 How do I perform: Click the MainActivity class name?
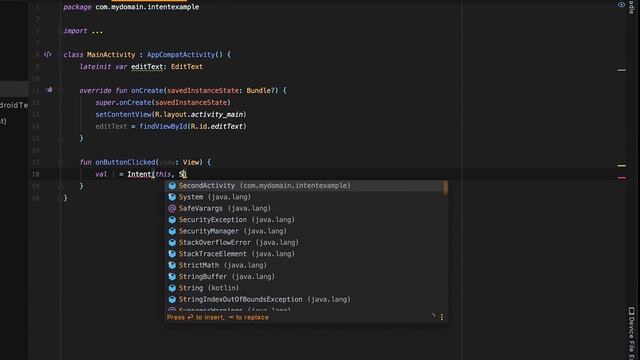(x=111, y=55)
